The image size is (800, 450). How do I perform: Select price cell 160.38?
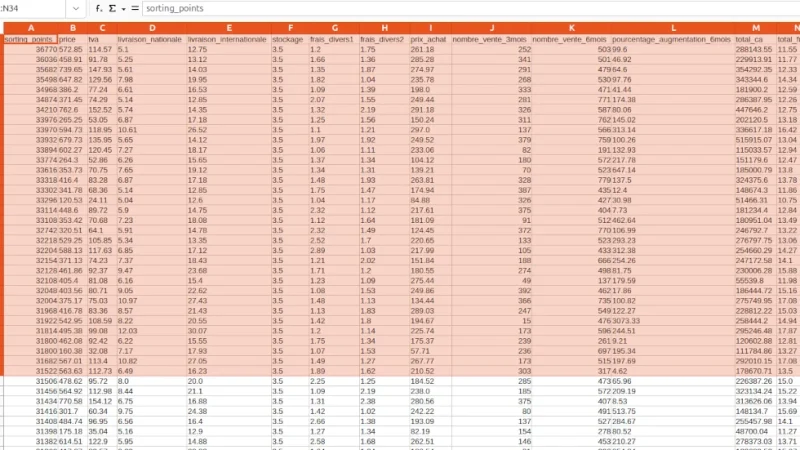[x=72, y=351]
